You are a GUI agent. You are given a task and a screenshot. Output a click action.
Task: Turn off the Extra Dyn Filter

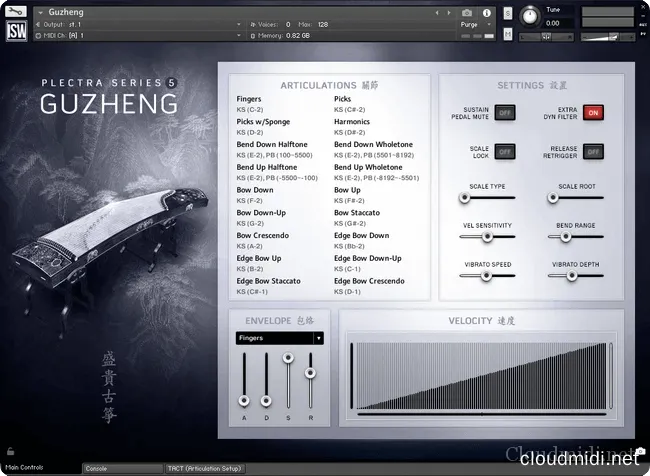point(593,113)
